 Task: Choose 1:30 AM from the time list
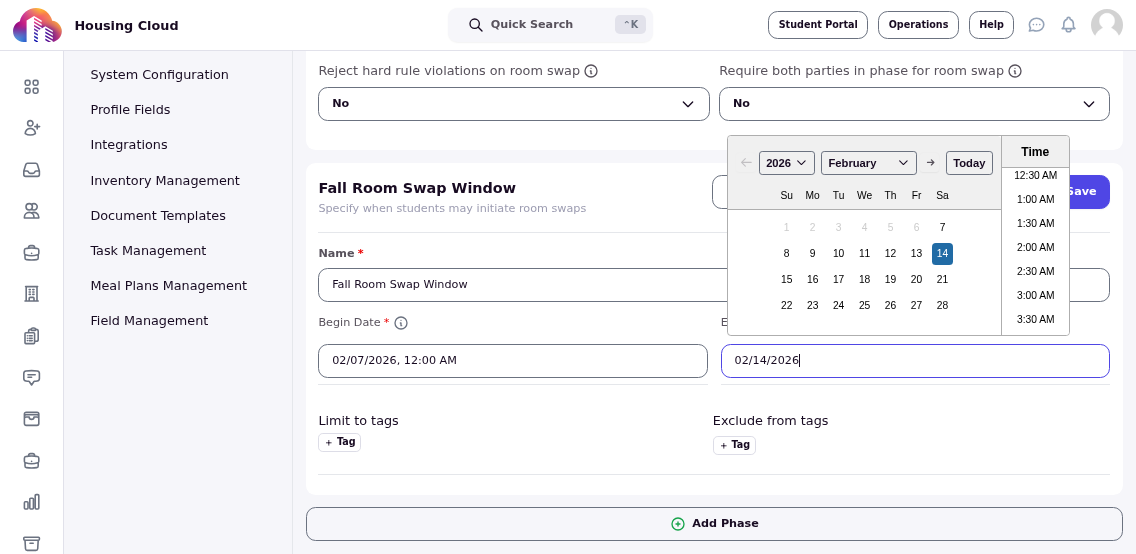tap(1035, 223)
